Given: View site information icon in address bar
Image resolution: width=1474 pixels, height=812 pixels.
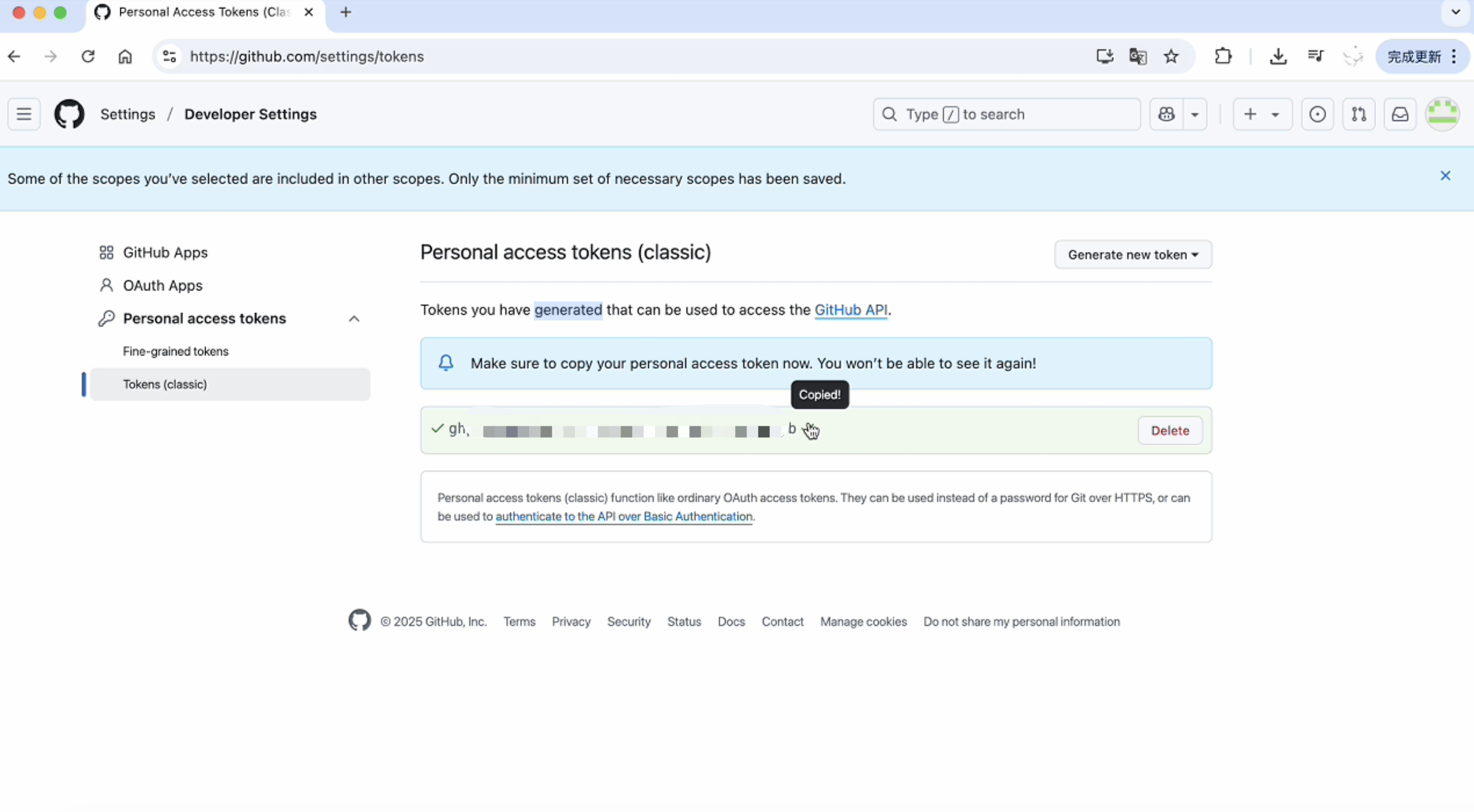Looking at the screenshot, I should [170, 56].
